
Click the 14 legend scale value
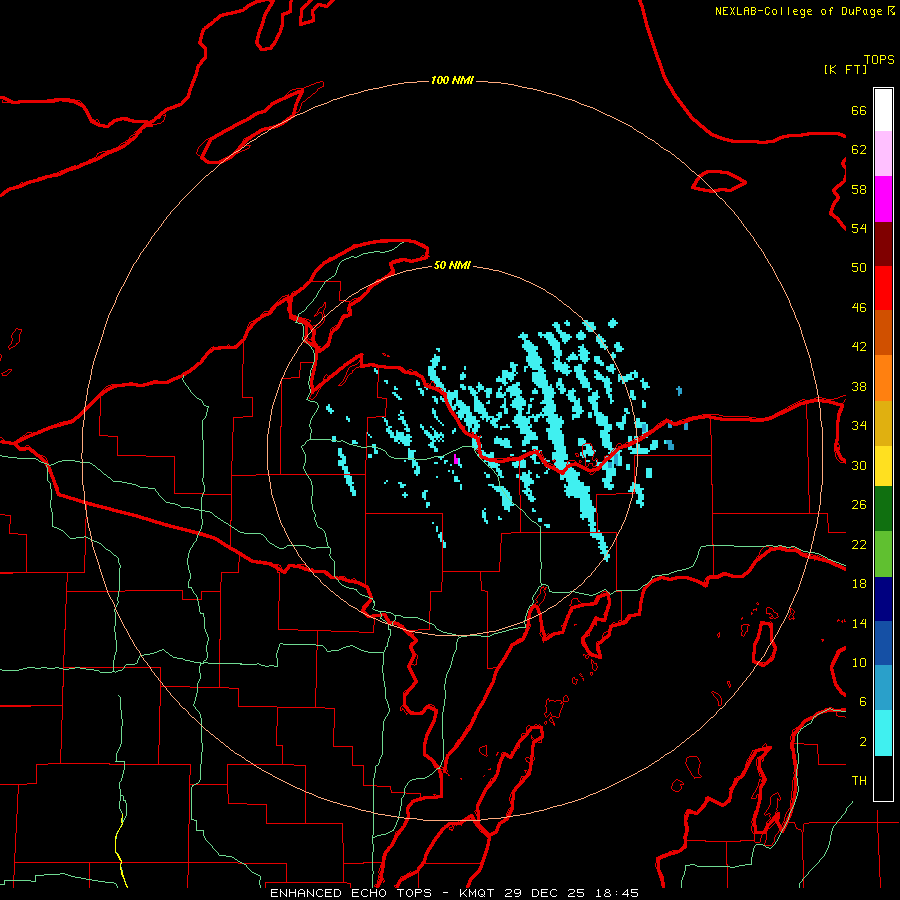(859, 623)
